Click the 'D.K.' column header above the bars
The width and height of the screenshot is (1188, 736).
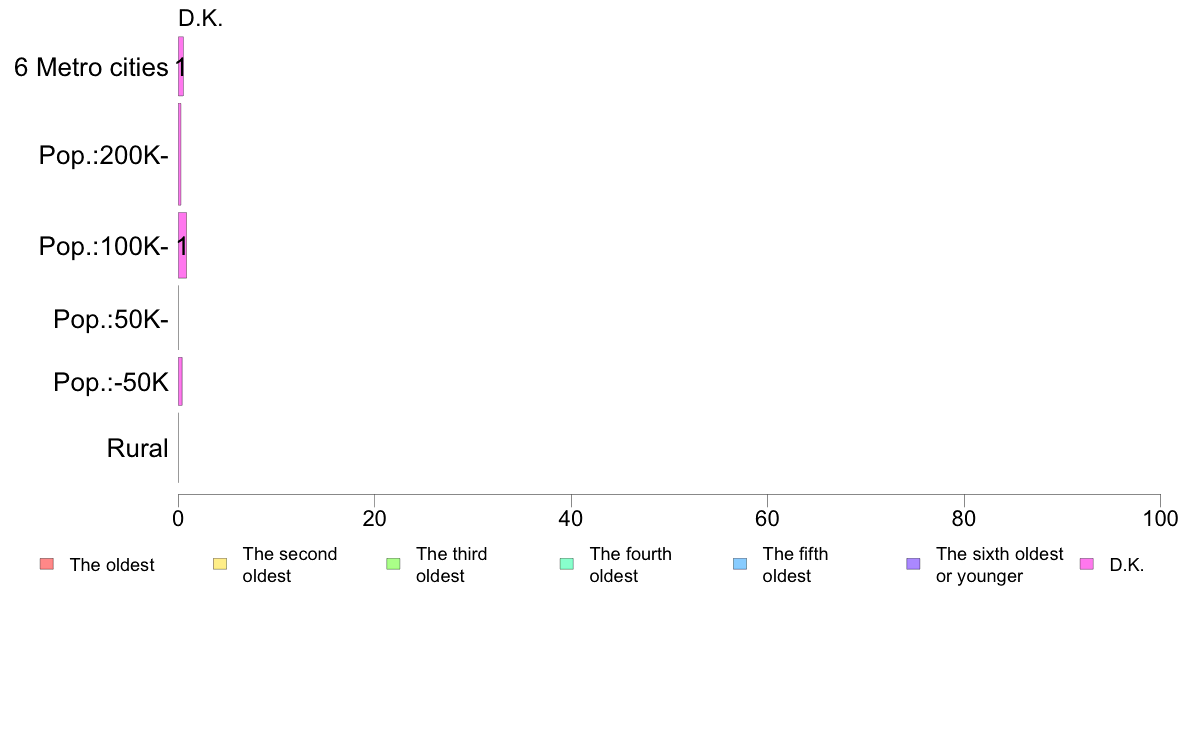(x=201, y=19)
